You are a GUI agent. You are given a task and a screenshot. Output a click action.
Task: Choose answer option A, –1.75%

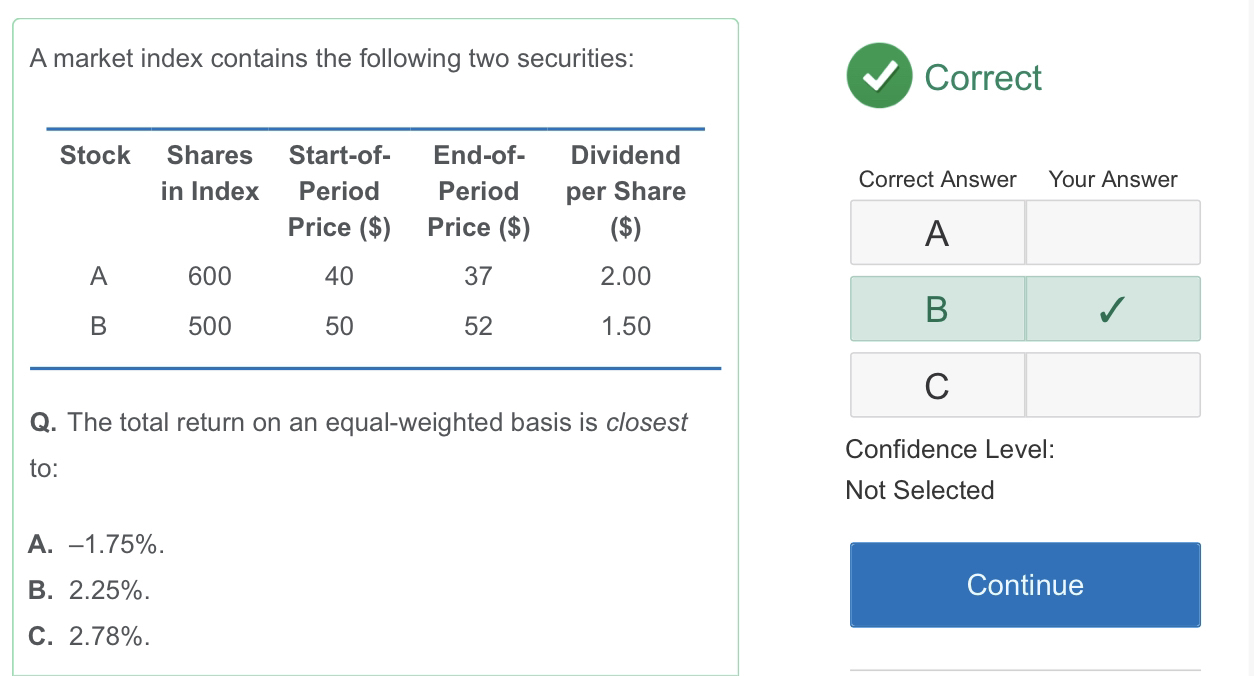click(97, 545)
